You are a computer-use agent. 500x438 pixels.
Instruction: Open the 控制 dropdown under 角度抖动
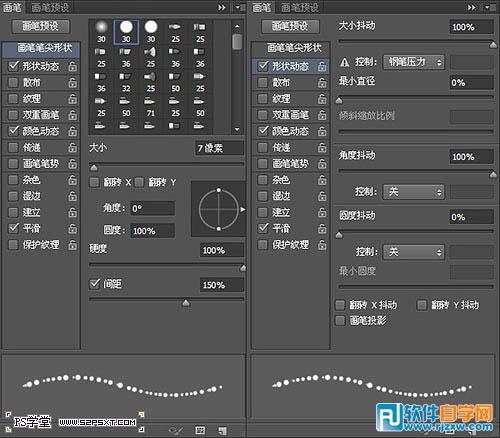pyautogui.click(x=414, y=192)
